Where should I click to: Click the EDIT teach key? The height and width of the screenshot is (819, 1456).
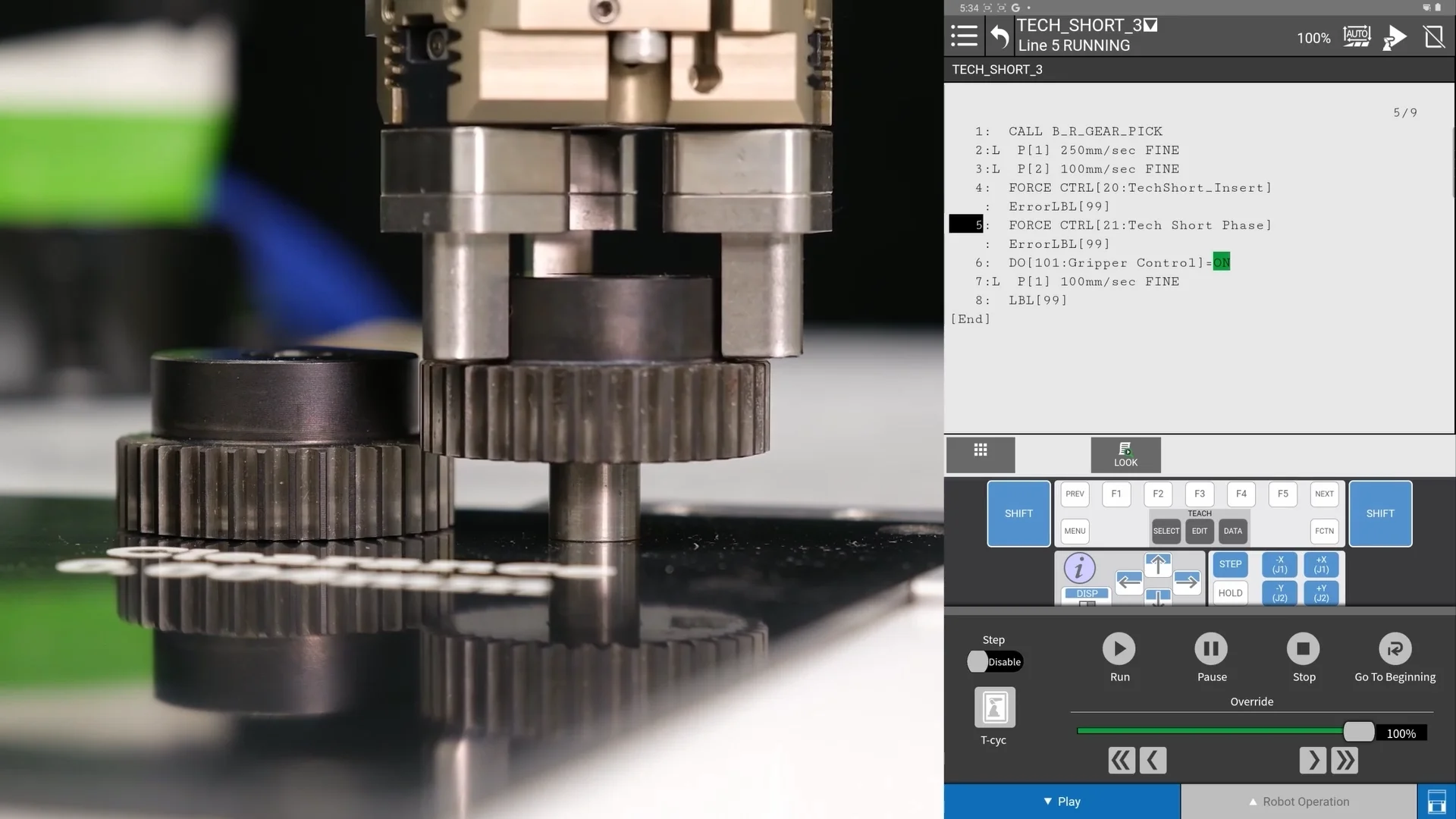click(1200, 531)
